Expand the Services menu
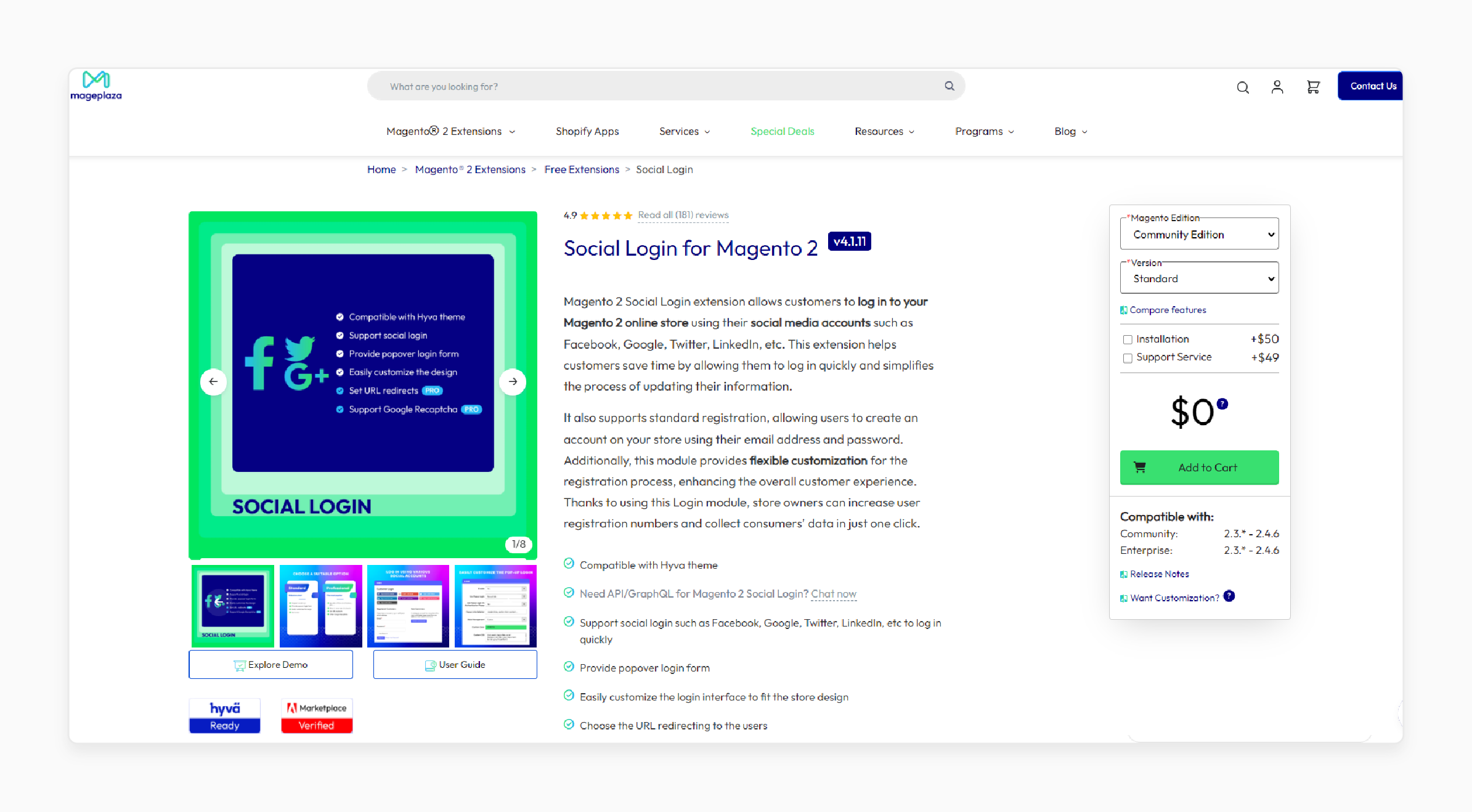Screen dimensions: 1472x812 coord(685,131)
